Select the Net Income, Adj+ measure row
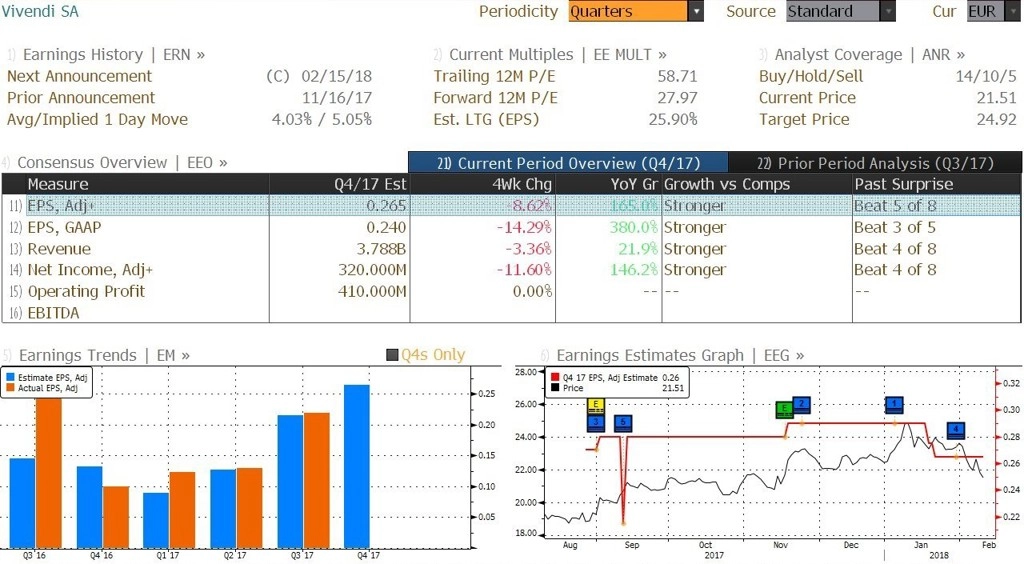Image resolution: width=1024 pixels, height=564 pixels. [511, 270]
